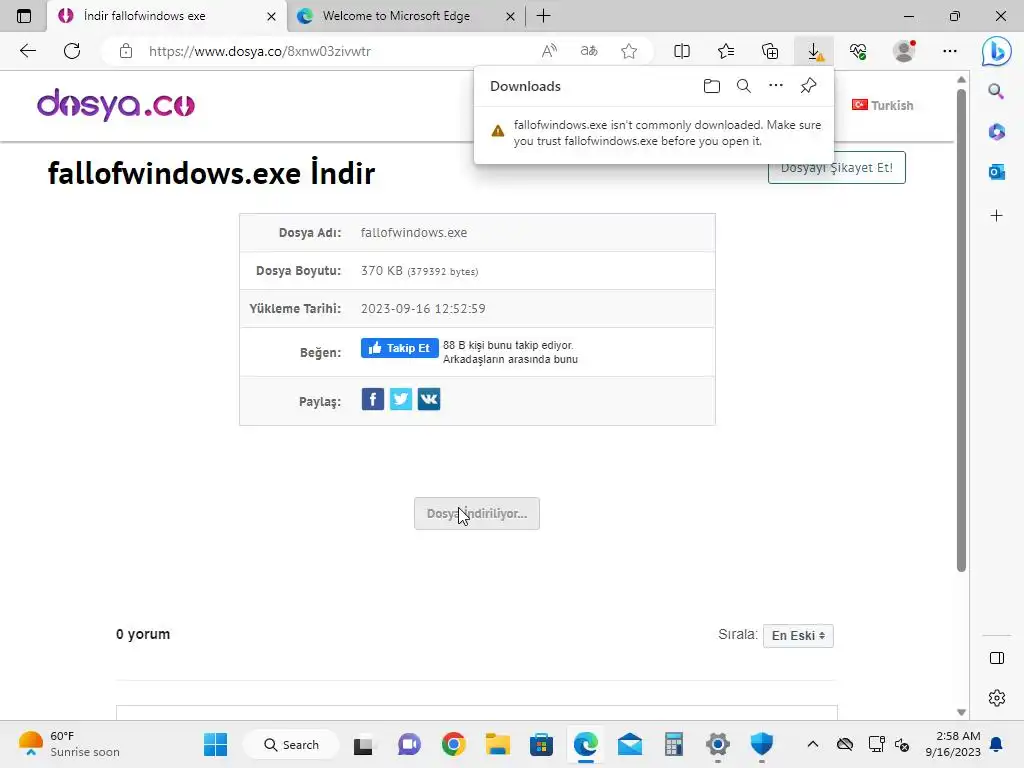
Task: Open a new browser tab
Action: point(543,16)
